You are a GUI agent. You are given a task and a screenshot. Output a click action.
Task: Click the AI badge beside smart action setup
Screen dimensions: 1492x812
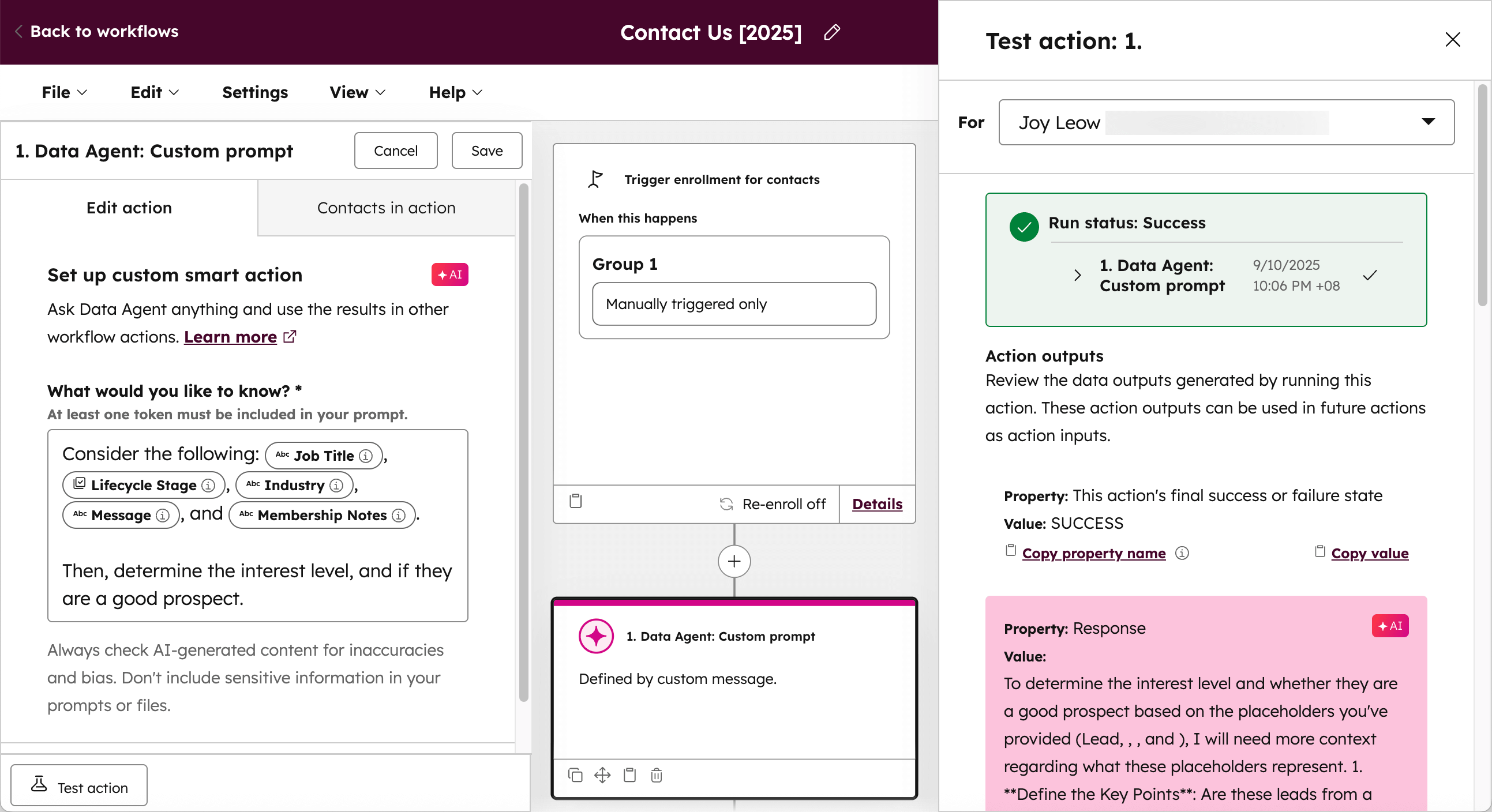click(450, 275)
